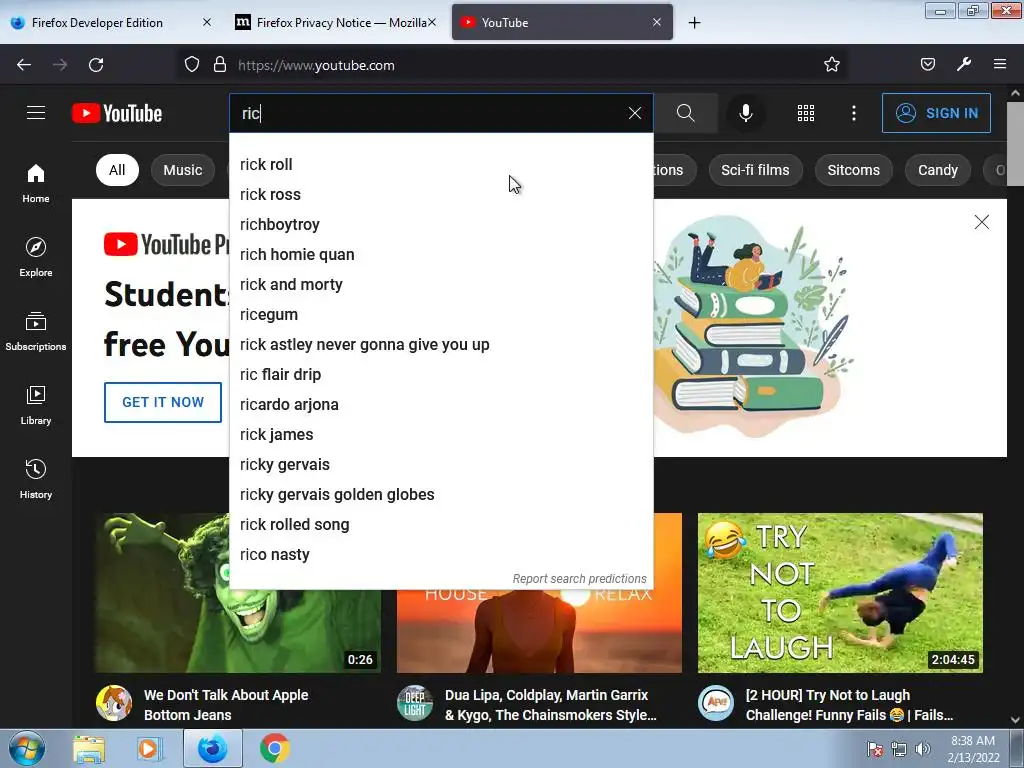Click Report search predictions link
This screenshot has height=768, width=1024.
coord(579,579)
